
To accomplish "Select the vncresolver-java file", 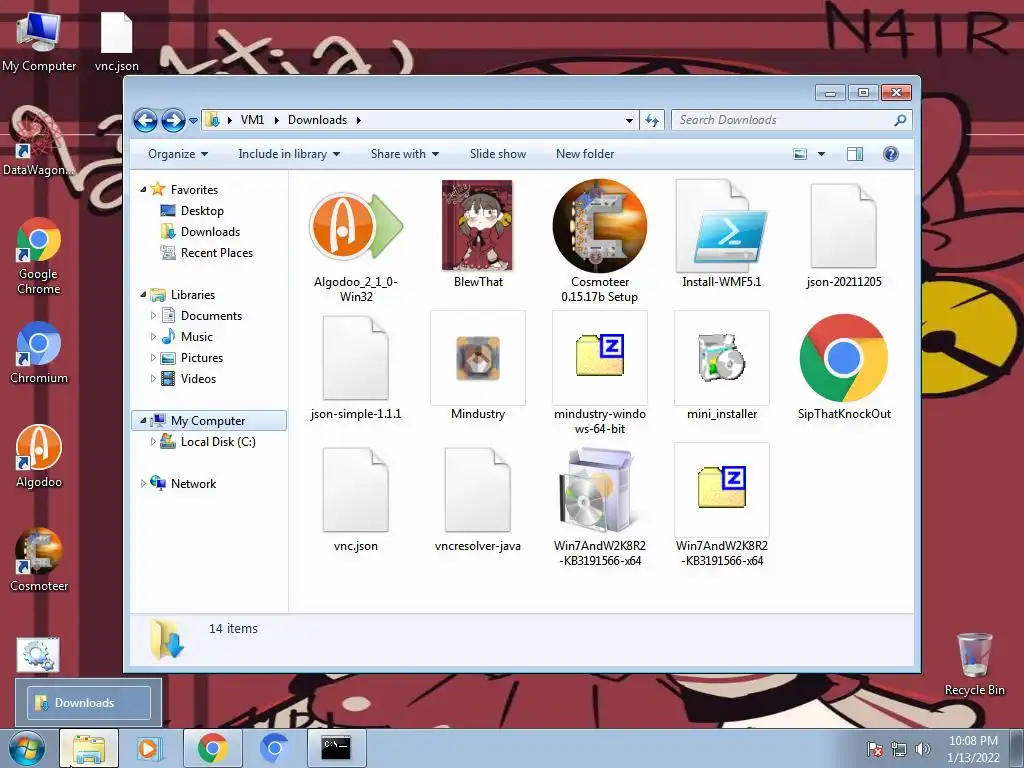I will click(478, 499).
